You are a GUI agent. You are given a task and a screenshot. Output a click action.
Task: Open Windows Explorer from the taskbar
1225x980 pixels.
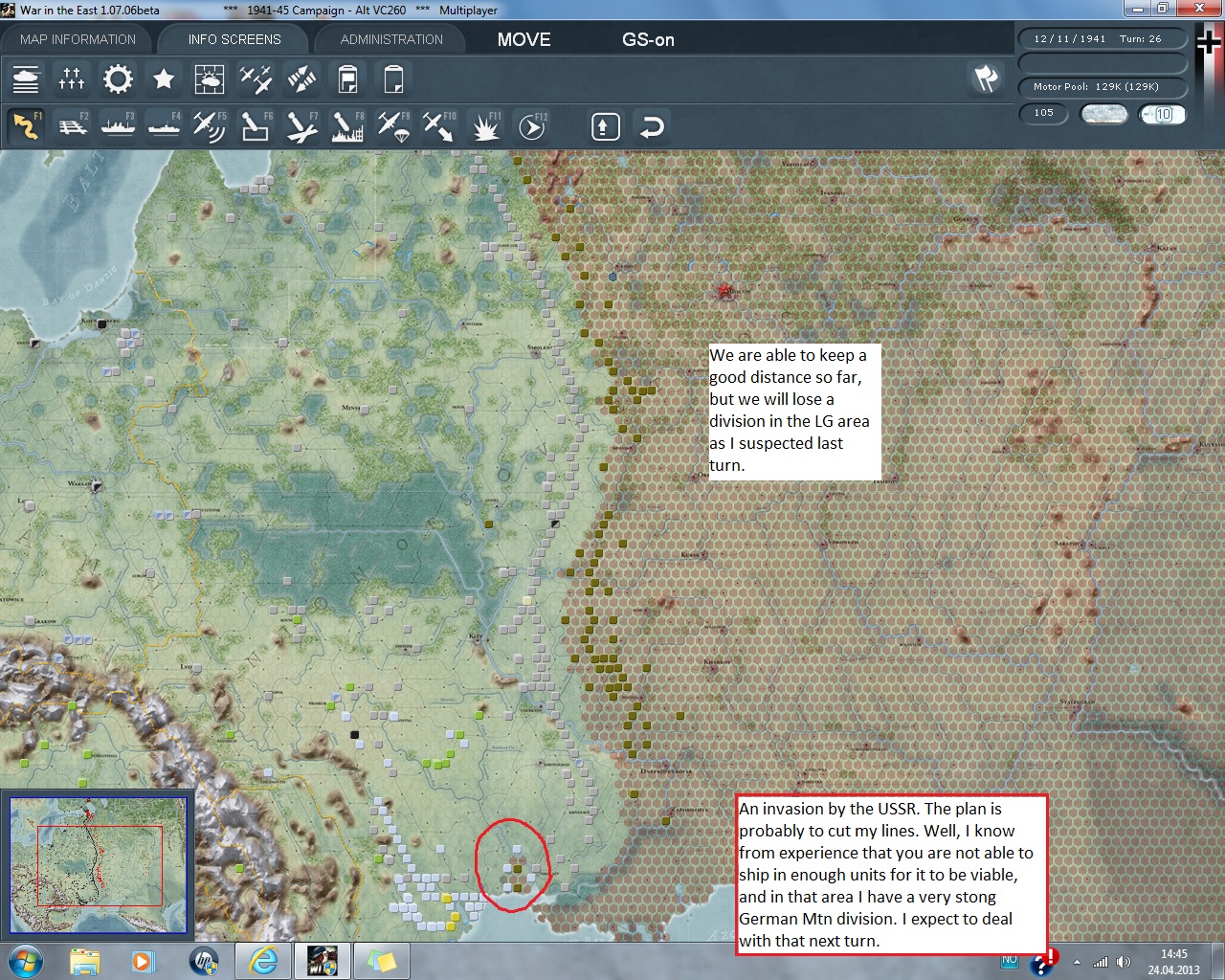pyautogui.click(x=85, y=961)
